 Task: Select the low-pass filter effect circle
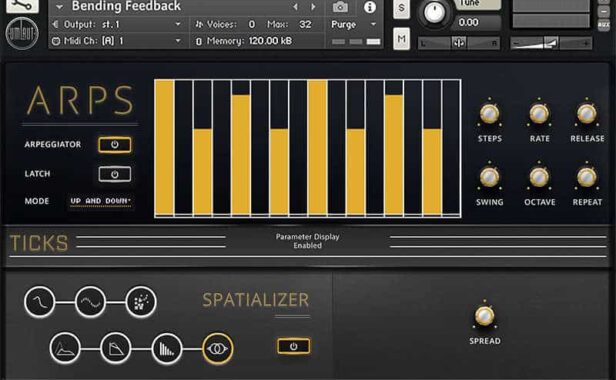pos(40,302)
